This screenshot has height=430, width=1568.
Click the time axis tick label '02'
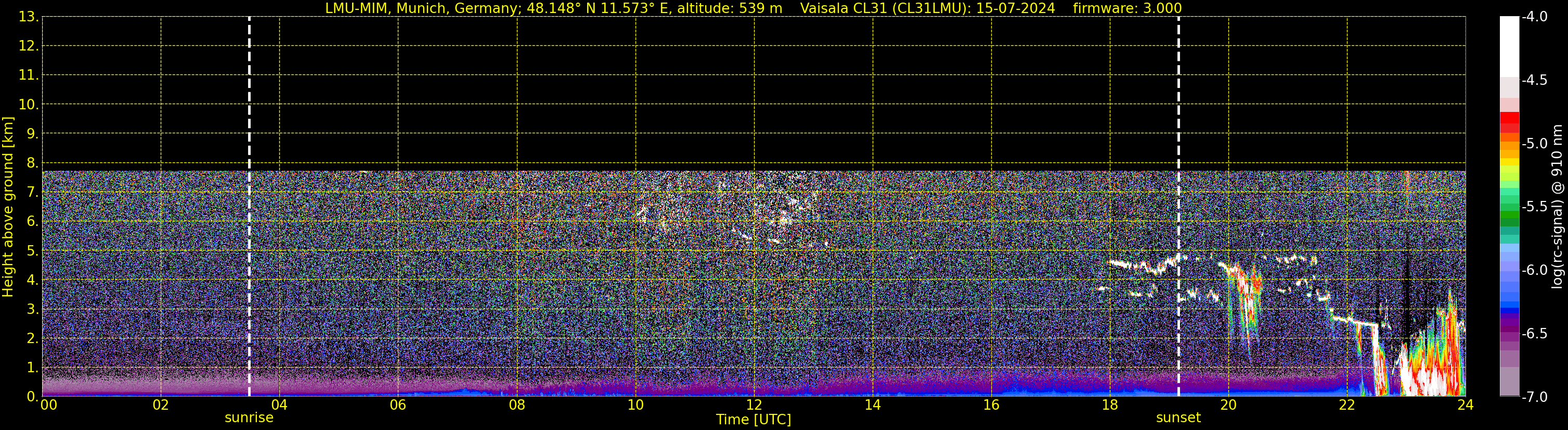point(160,405)
